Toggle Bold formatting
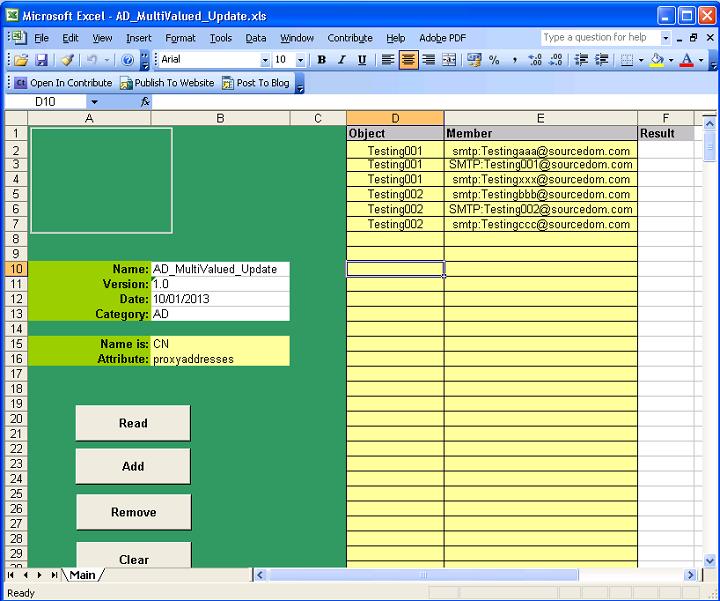 coord(321,60)
